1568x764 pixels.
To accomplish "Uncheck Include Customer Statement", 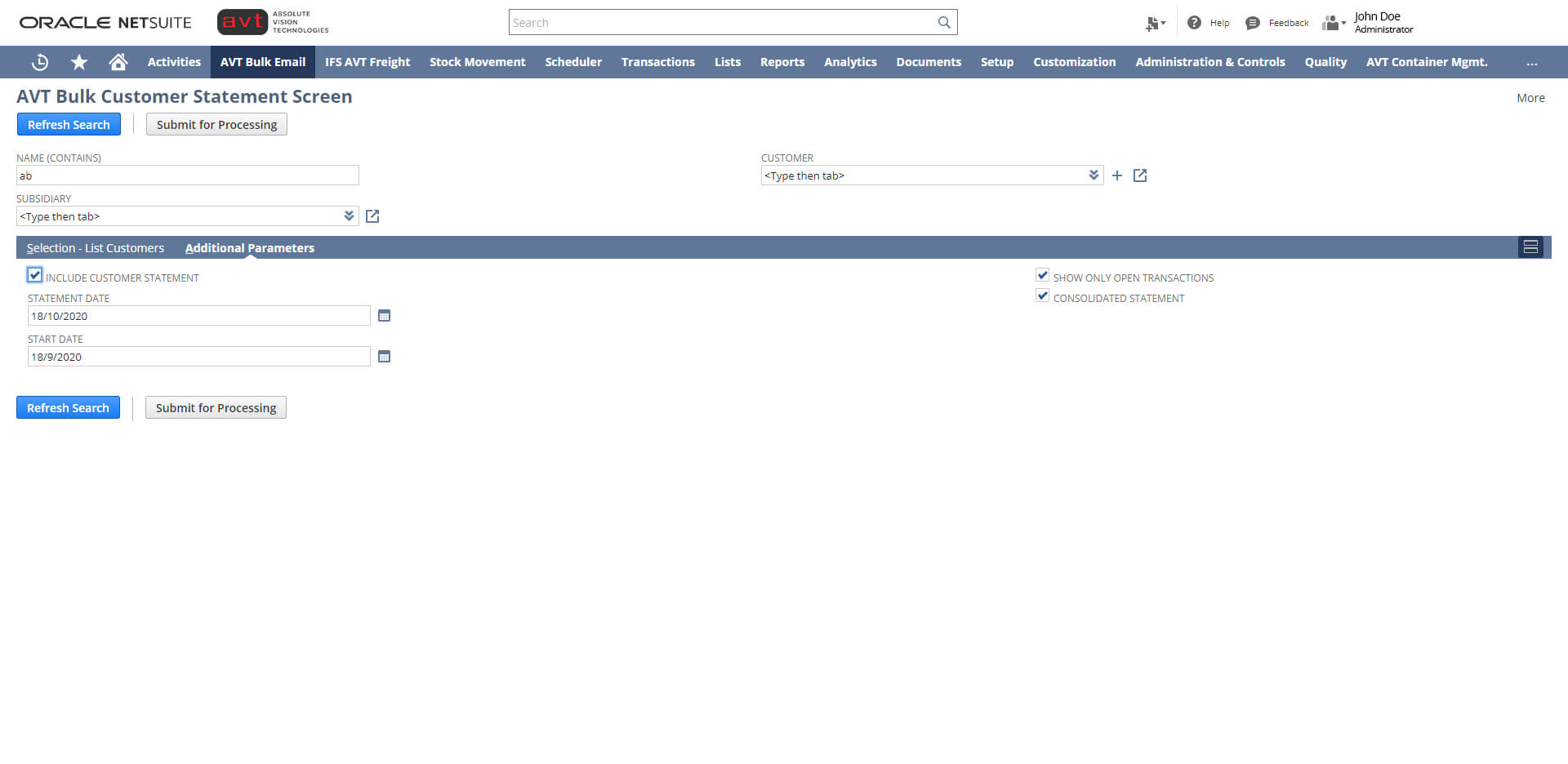I will coord(34,274).
